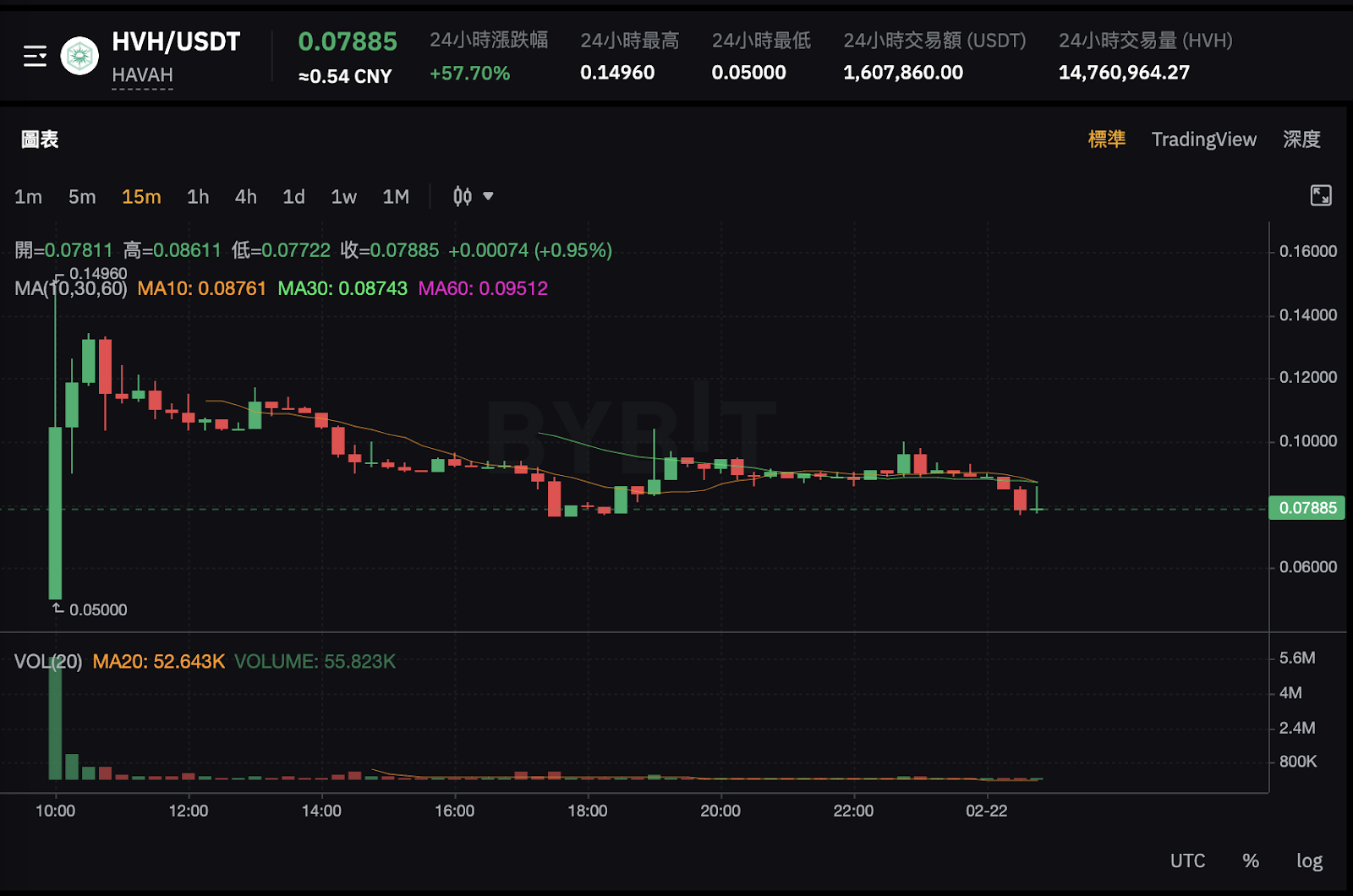Toggle log scale on the chart
The width and height of the screenshot is (1353, 896).
pos(1309,860)
